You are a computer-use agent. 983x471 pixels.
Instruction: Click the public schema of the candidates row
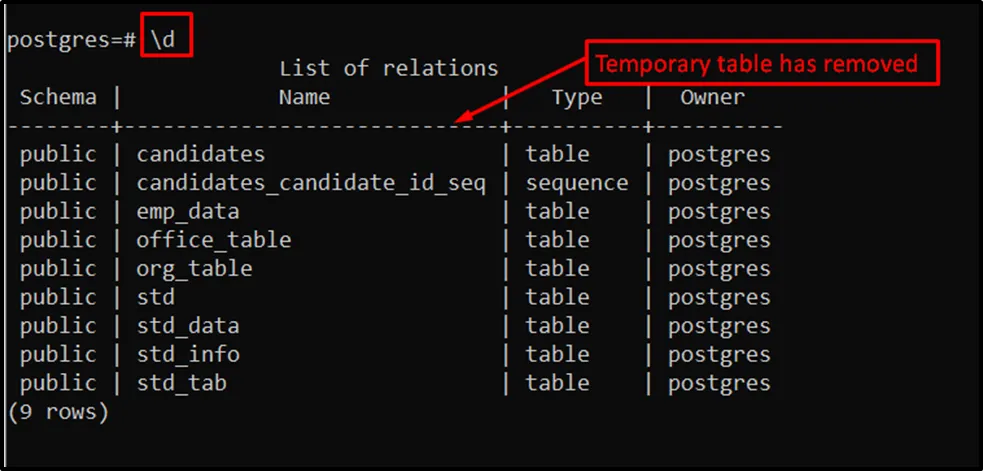(x=58, y=154)
